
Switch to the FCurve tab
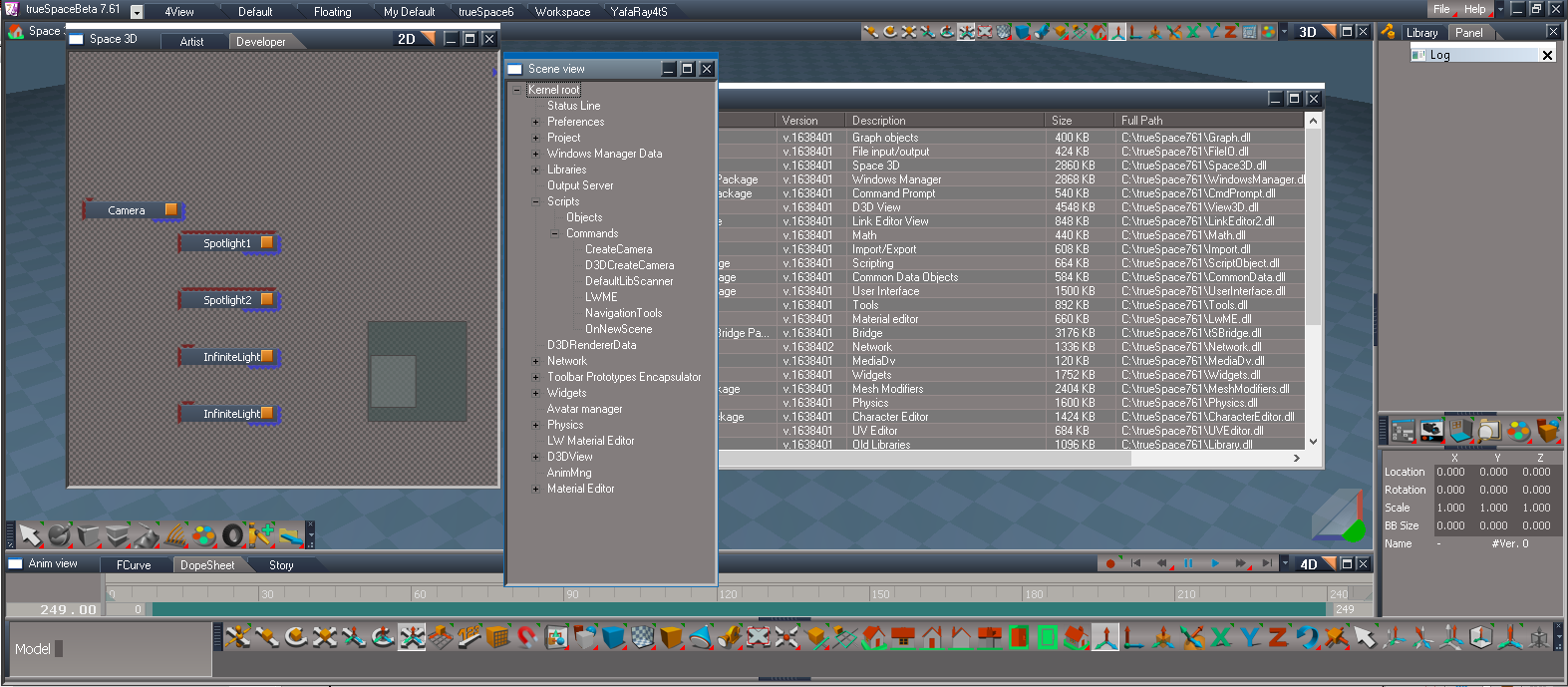pos(134,564)
